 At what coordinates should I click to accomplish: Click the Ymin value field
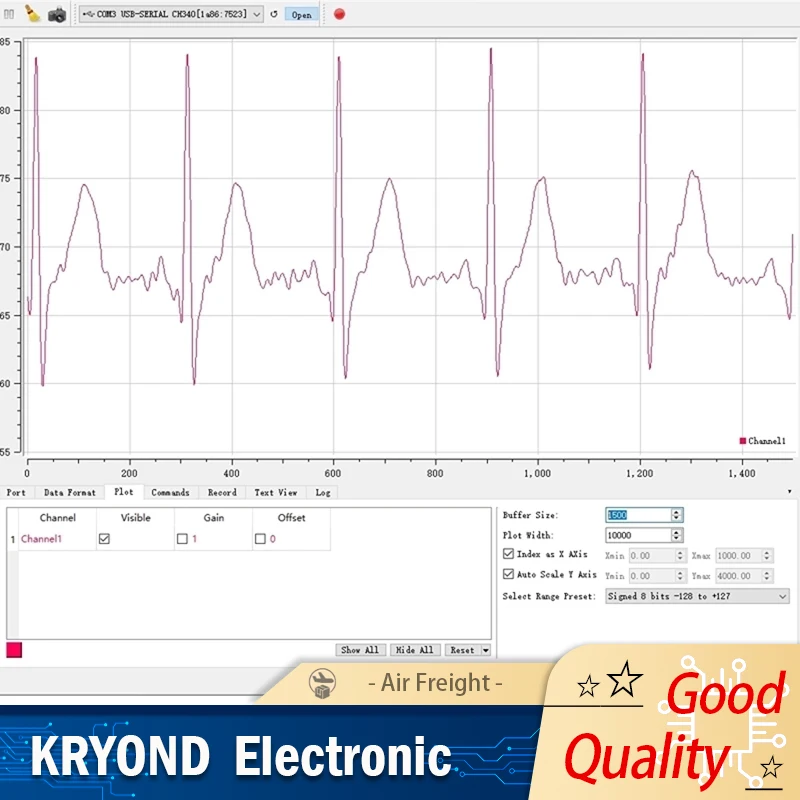pyautogui.click(x=652, y=576)
